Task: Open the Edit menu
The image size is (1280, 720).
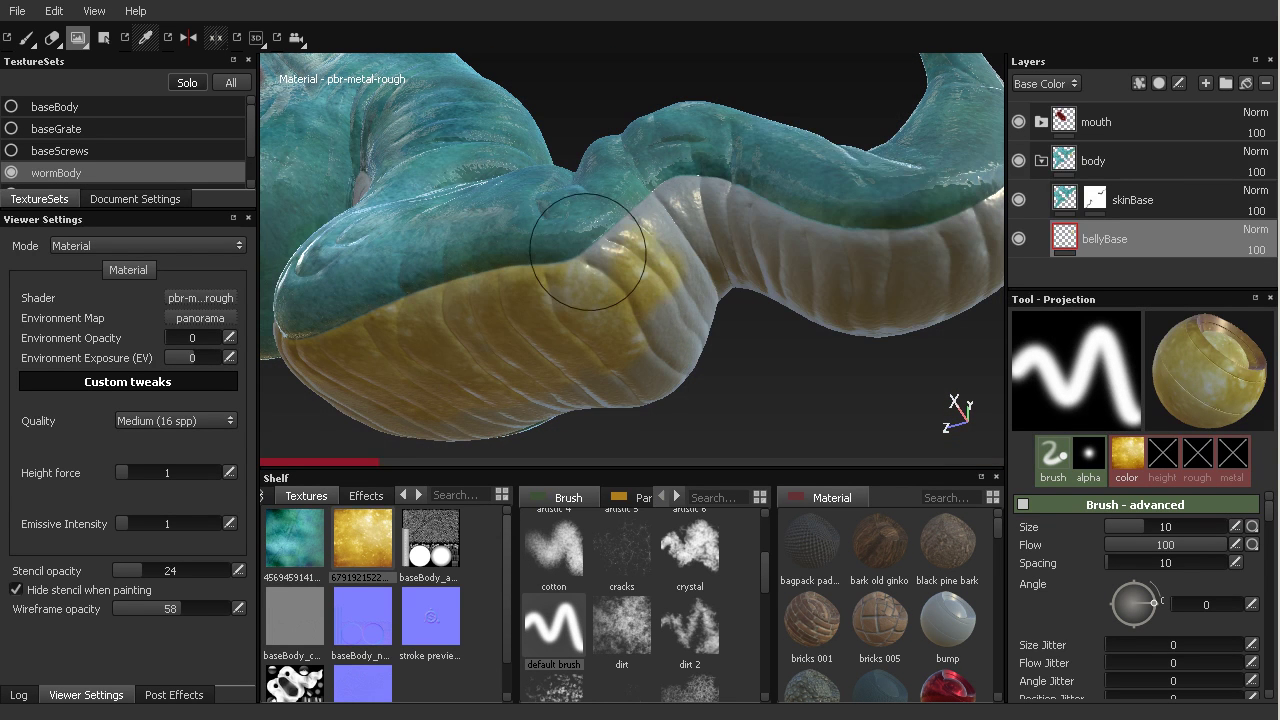Action: [x=54, y=11]
